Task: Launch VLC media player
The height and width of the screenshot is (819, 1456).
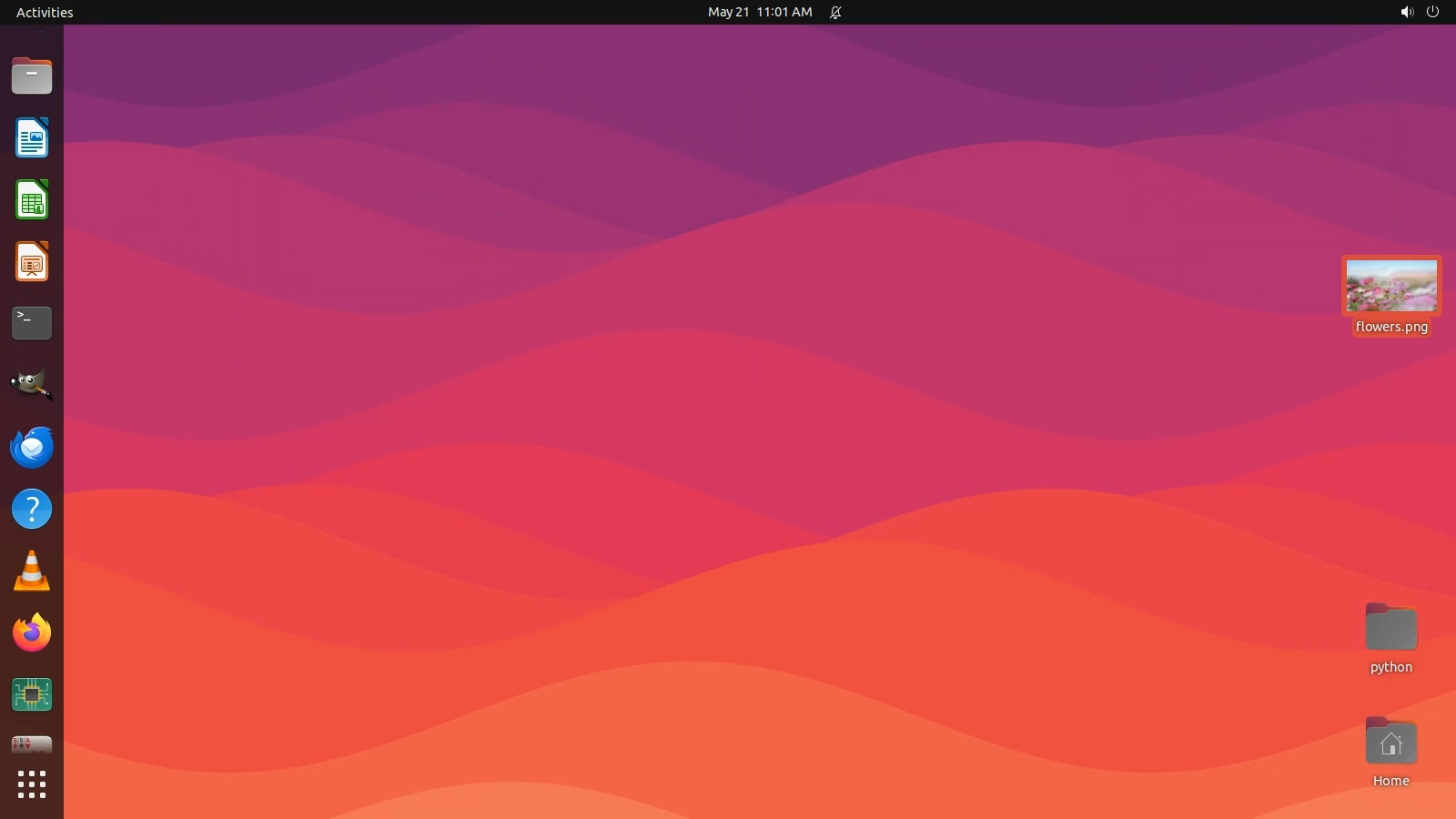Action: [x=32, y=571]
